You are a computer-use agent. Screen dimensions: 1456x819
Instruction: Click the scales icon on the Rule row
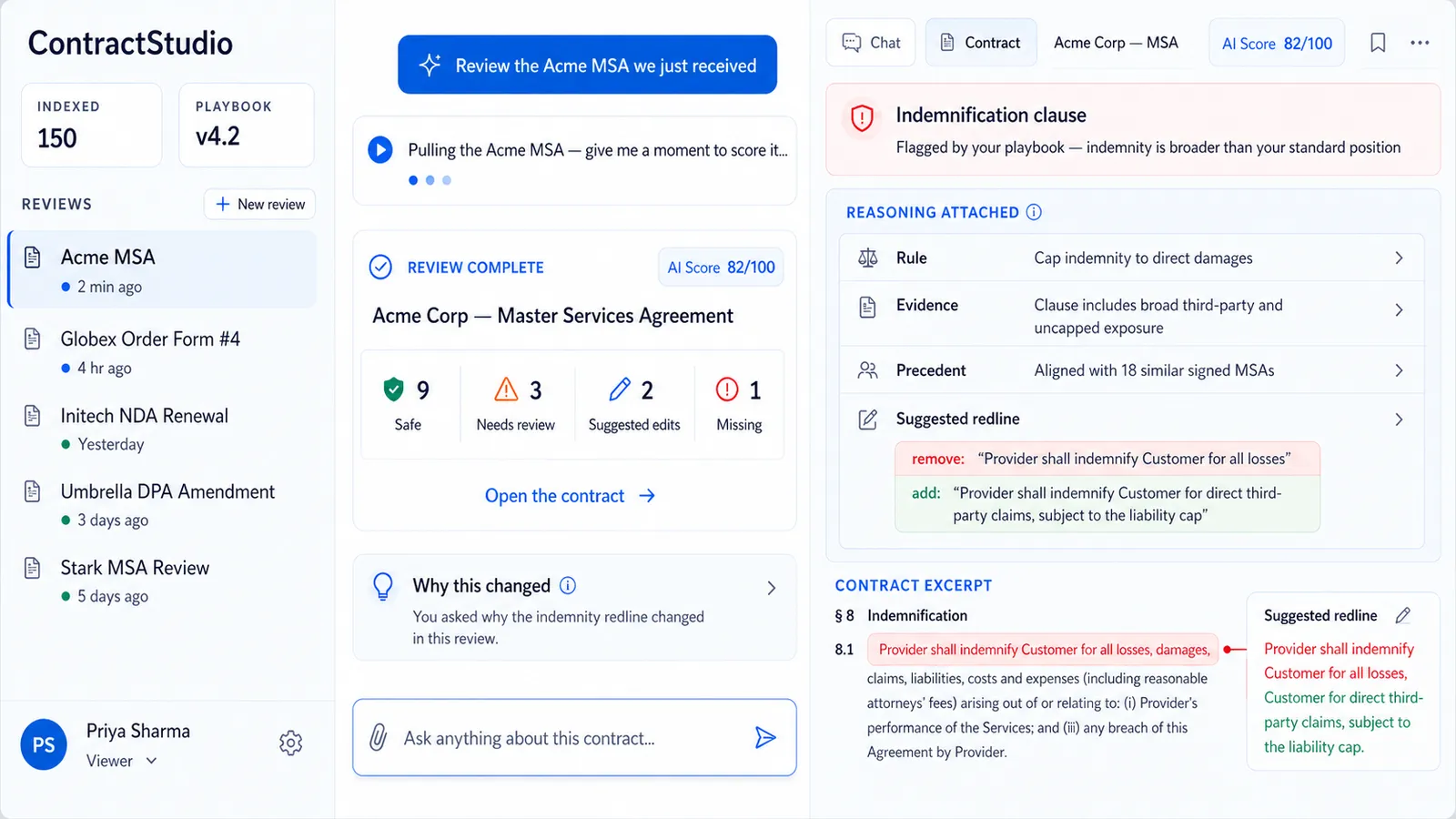[x=868, y=258]
